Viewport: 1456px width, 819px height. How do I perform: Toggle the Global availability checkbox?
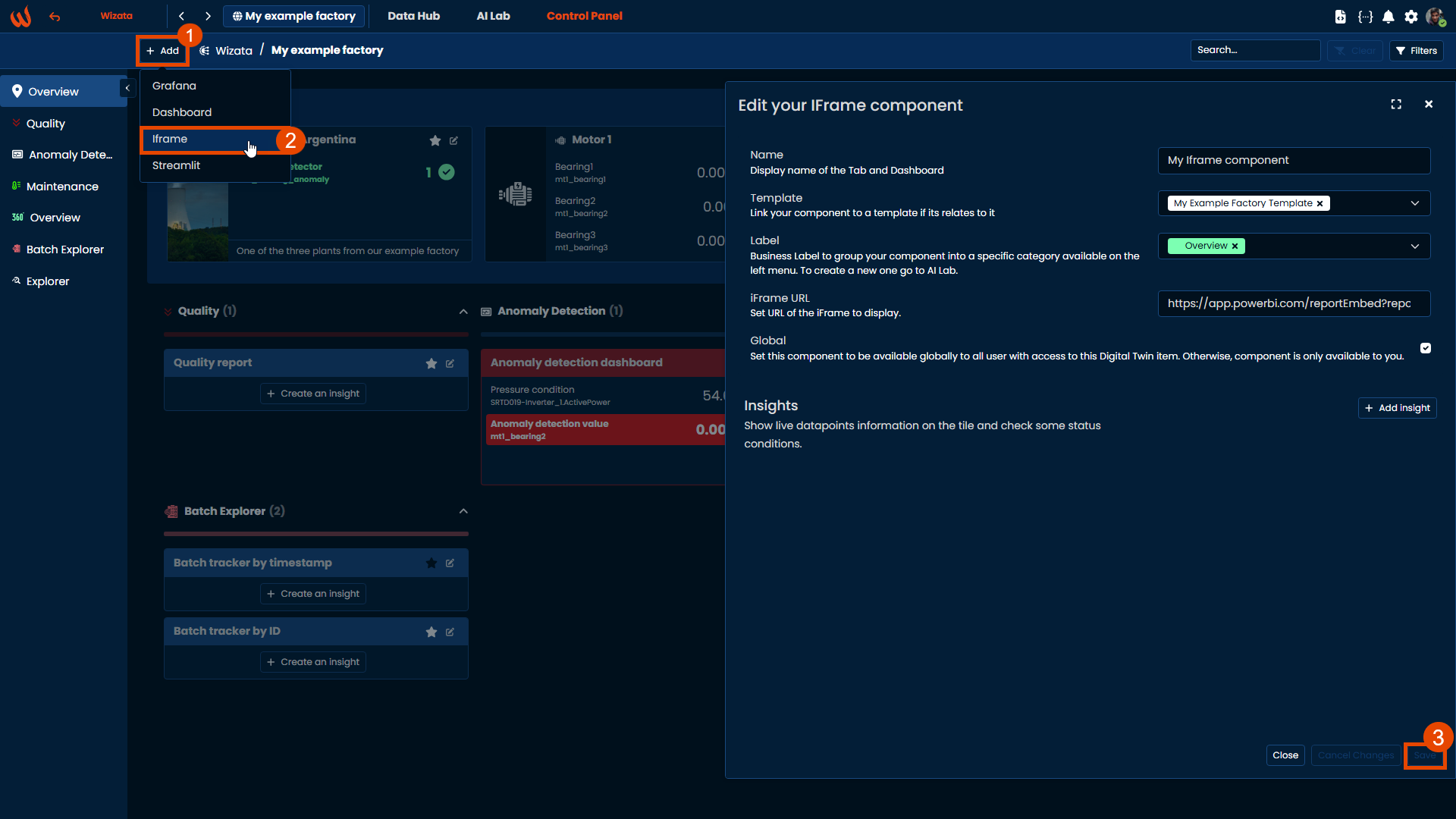point(1426,348)
